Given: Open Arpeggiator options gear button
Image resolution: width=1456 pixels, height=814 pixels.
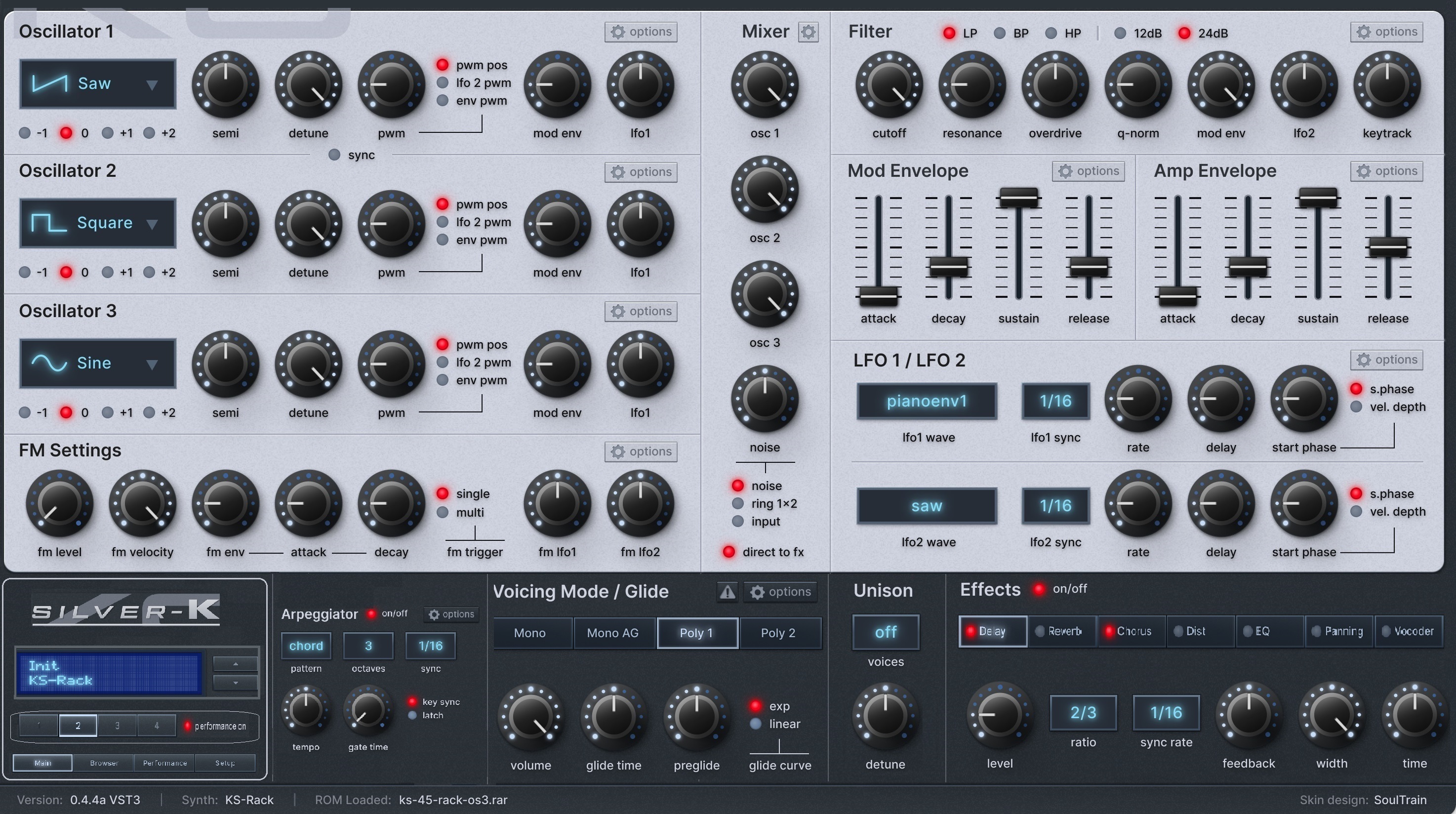Looking at the screenshot, I should [451, 614].
